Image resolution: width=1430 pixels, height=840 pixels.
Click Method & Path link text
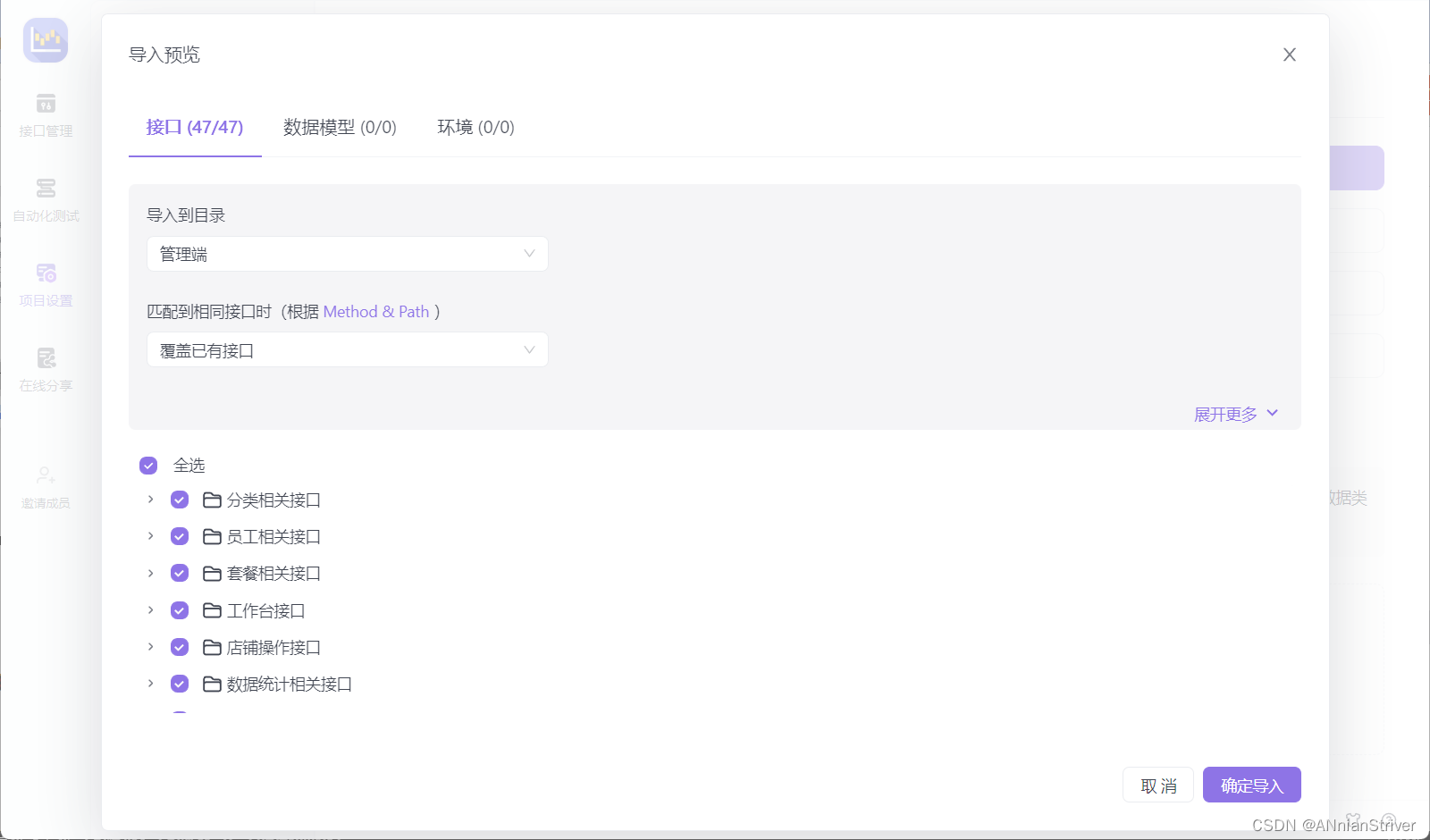[376, 312]
